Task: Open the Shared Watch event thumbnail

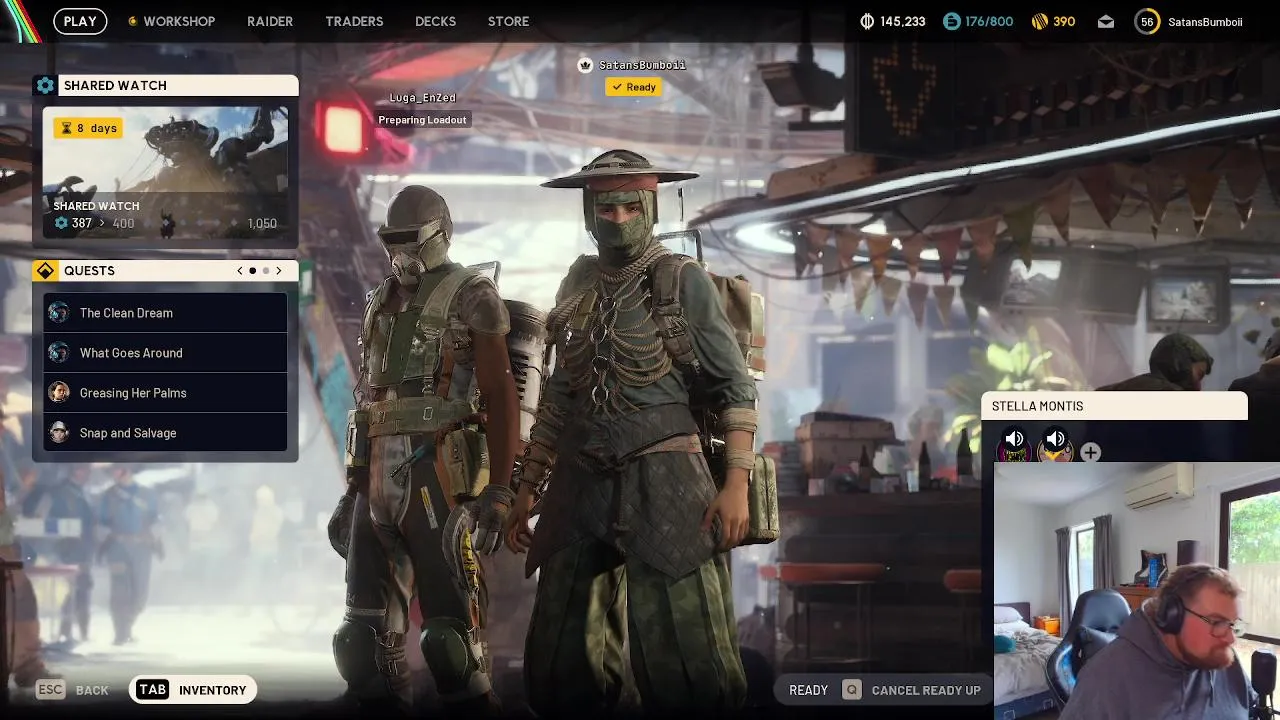Action: (165, 172)
